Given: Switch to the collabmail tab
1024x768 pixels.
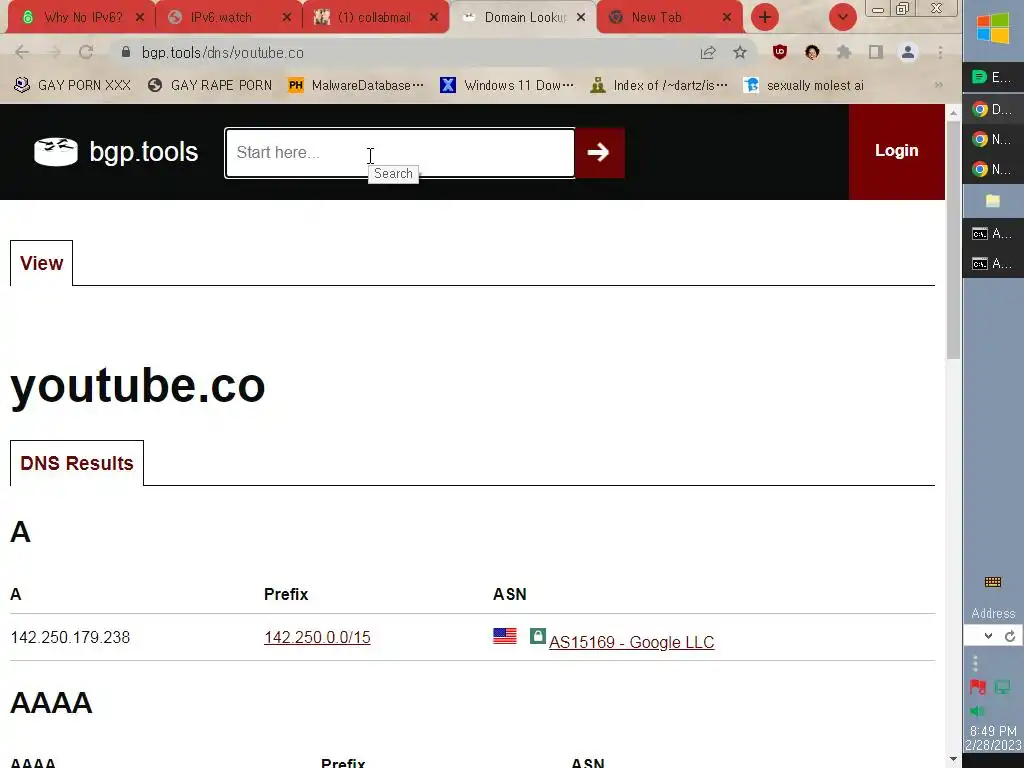Looking at the screenshot, I should (374, 18).
